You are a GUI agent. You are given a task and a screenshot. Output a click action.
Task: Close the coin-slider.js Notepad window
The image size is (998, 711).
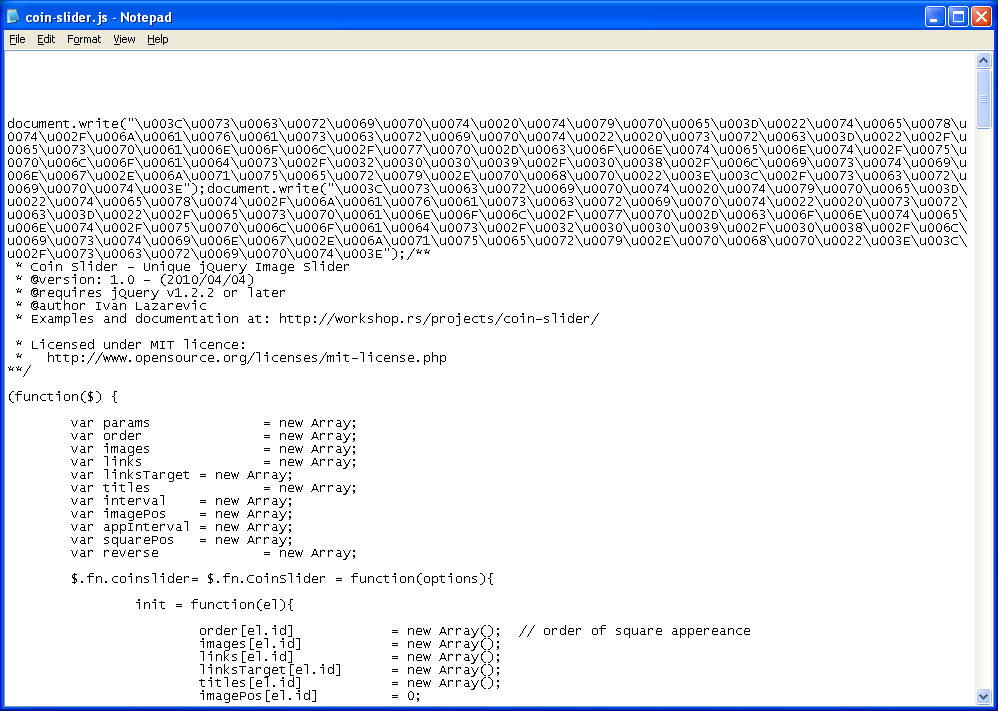click(x=980, y=17)
